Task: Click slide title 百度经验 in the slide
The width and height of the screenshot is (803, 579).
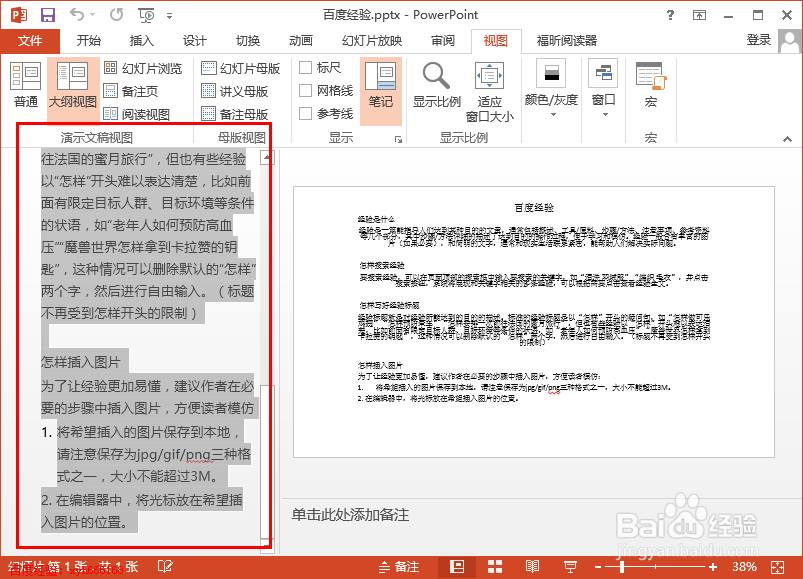Action: click(x=534, y=207)
